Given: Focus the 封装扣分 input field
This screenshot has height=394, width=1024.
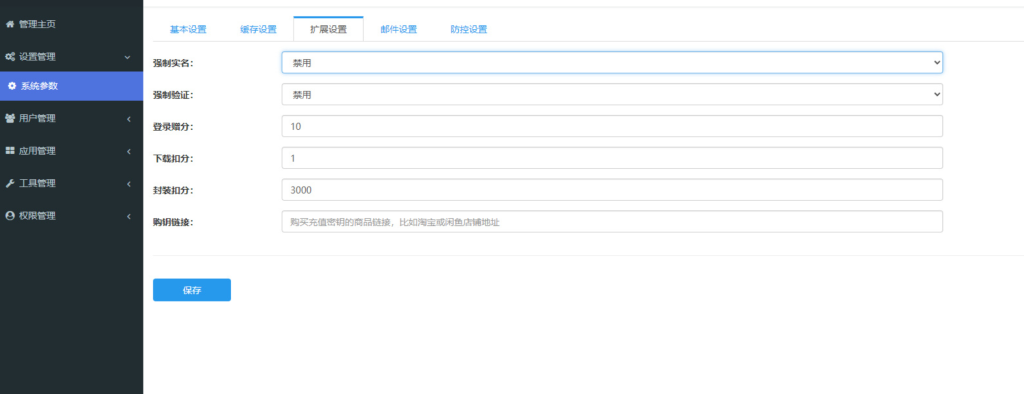Looking at the screenshot, I should click(x=612, y=190).
